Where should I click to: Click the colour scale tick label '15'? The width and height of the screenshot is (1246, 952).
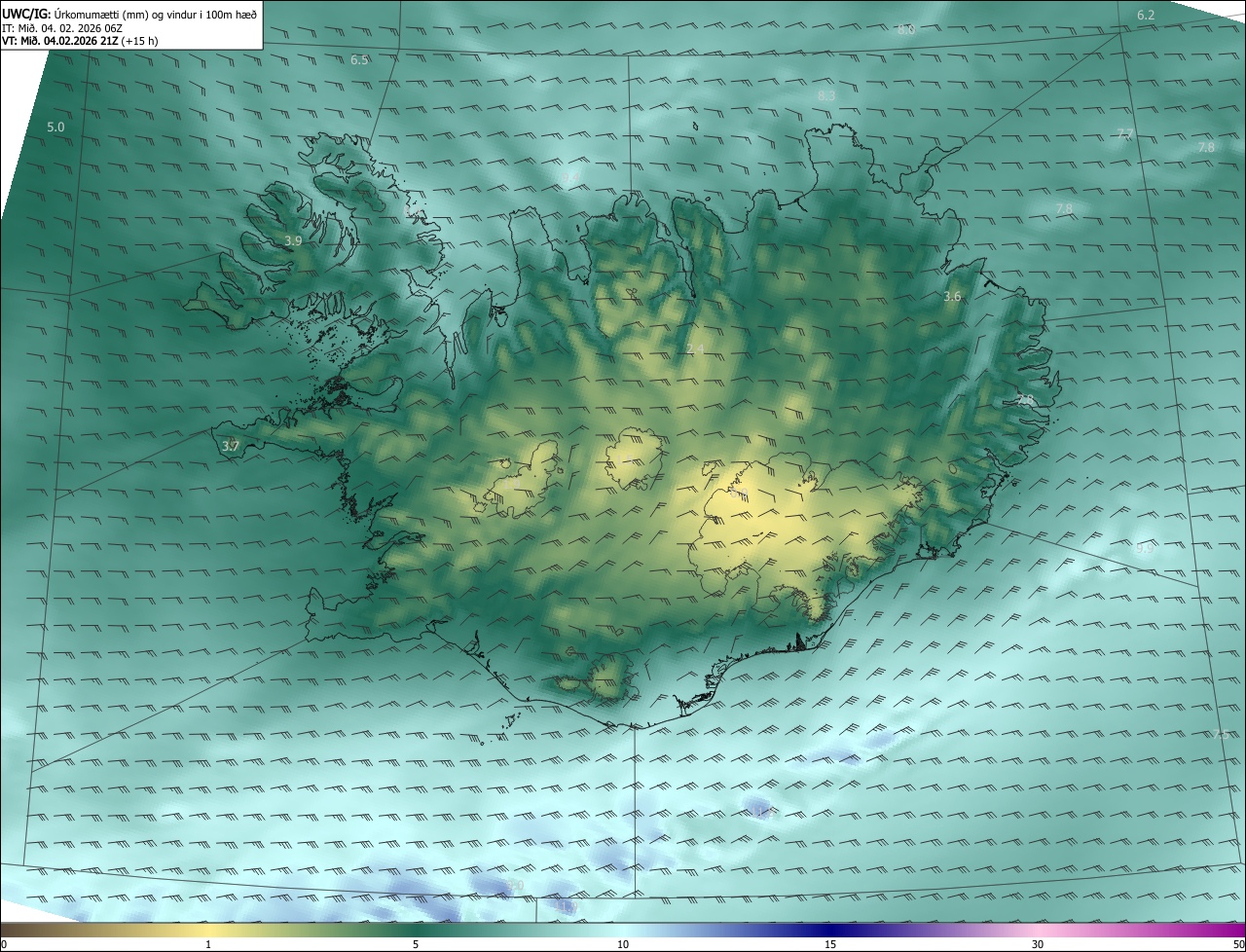coord(830,944)
